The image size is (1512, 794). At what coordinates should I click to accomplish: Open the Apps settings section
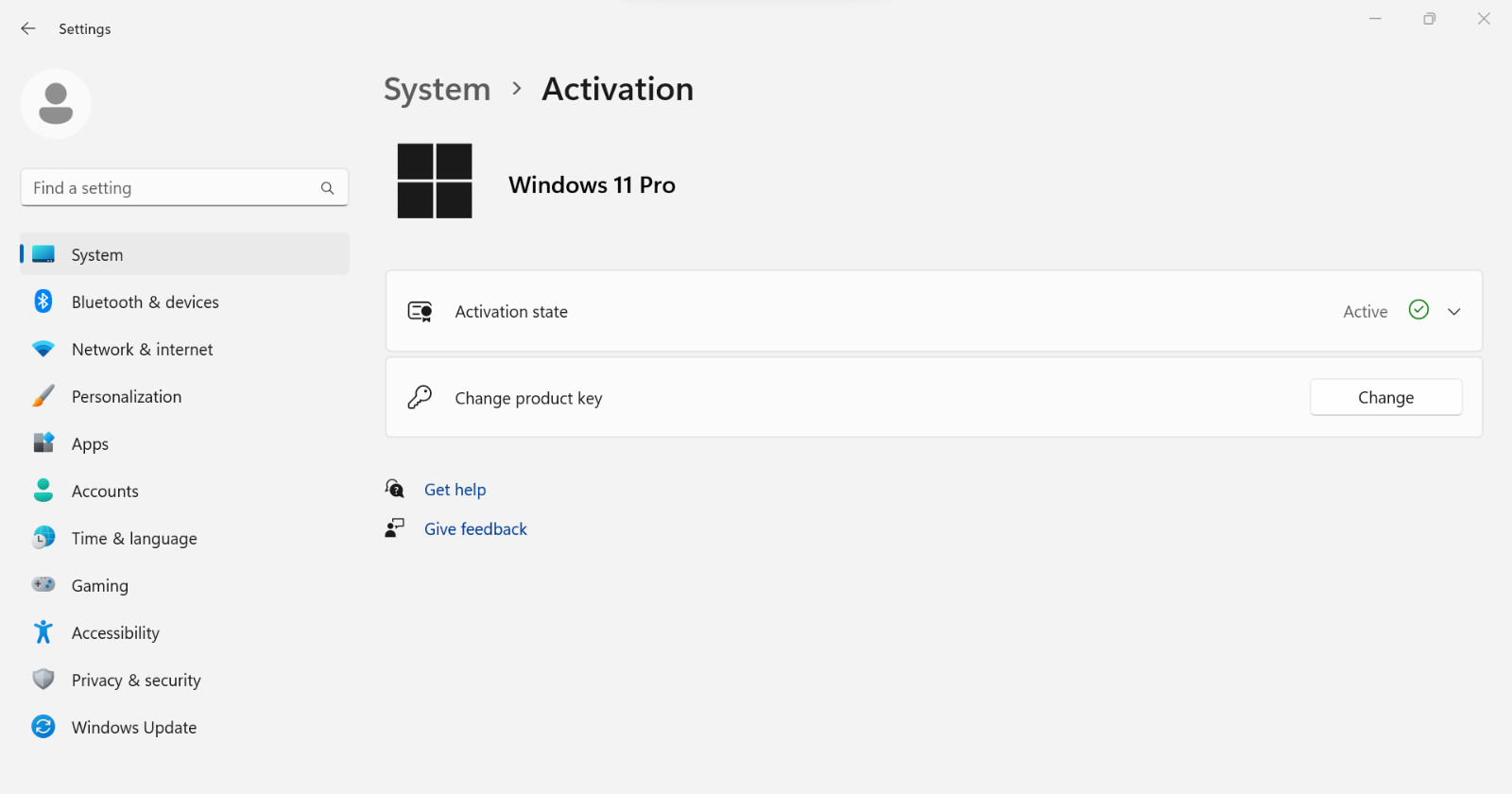[x=91, y=444]
